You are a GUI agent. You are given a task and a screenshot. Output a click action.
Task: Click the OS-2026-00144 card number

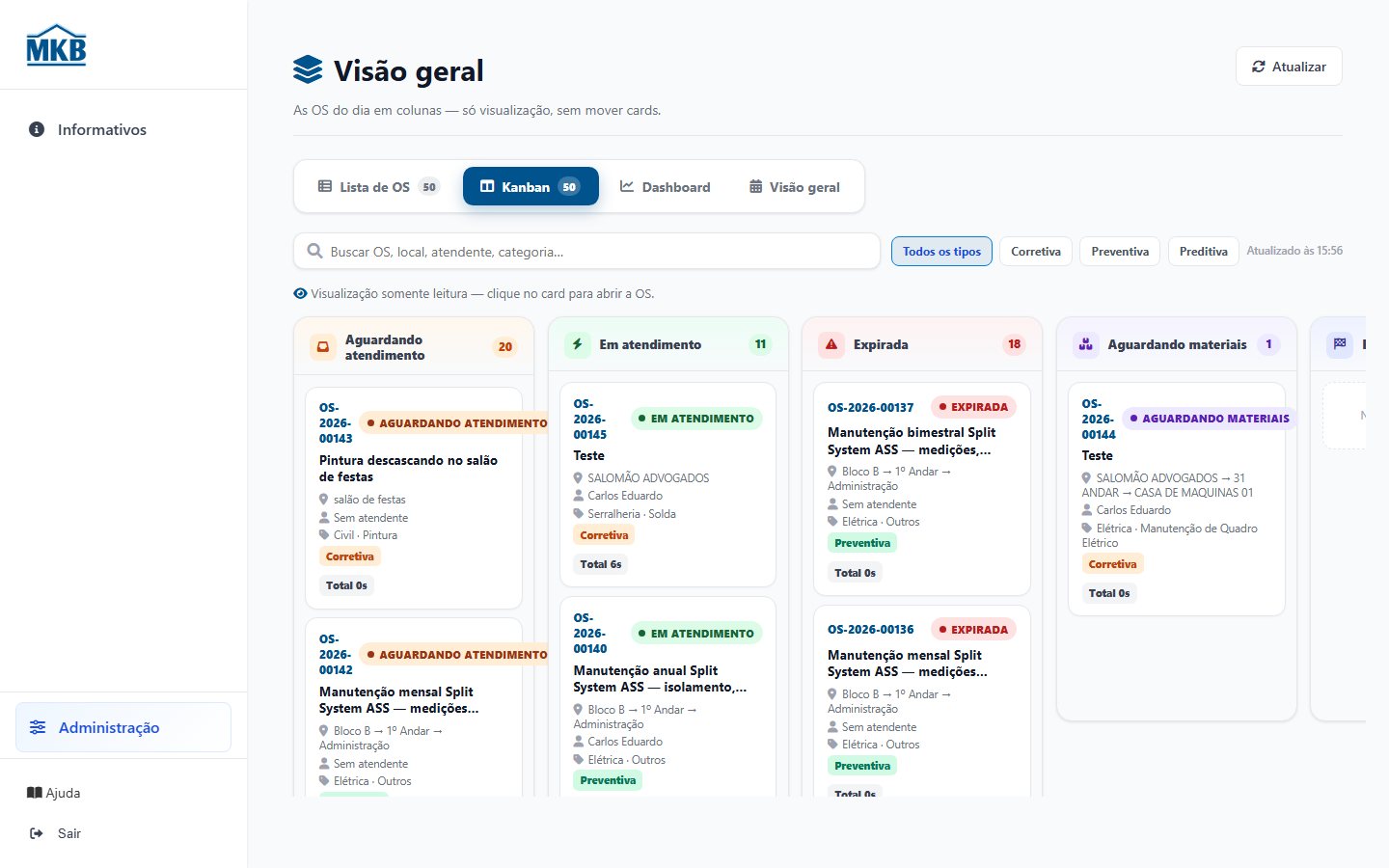click(x=1099, y=420)
